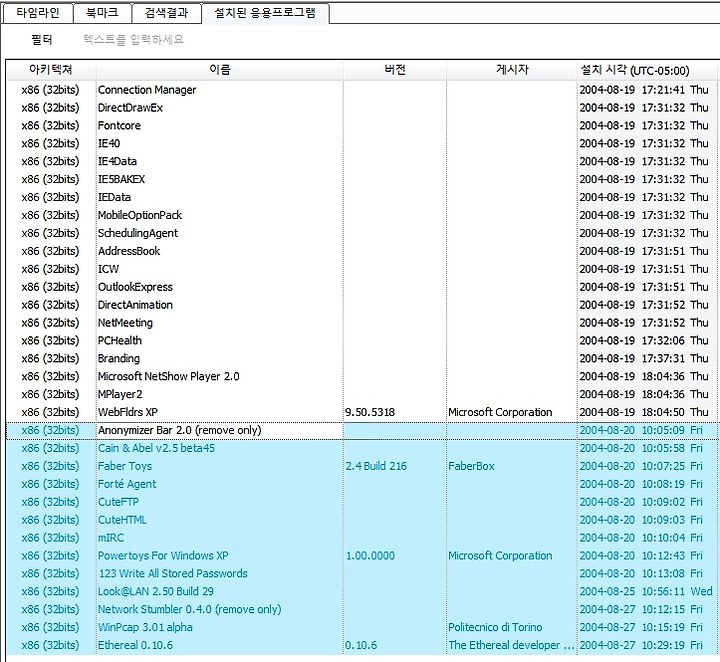Click the SchedulingAgent entry
The image size is (720, 662).
click(138, 233)
